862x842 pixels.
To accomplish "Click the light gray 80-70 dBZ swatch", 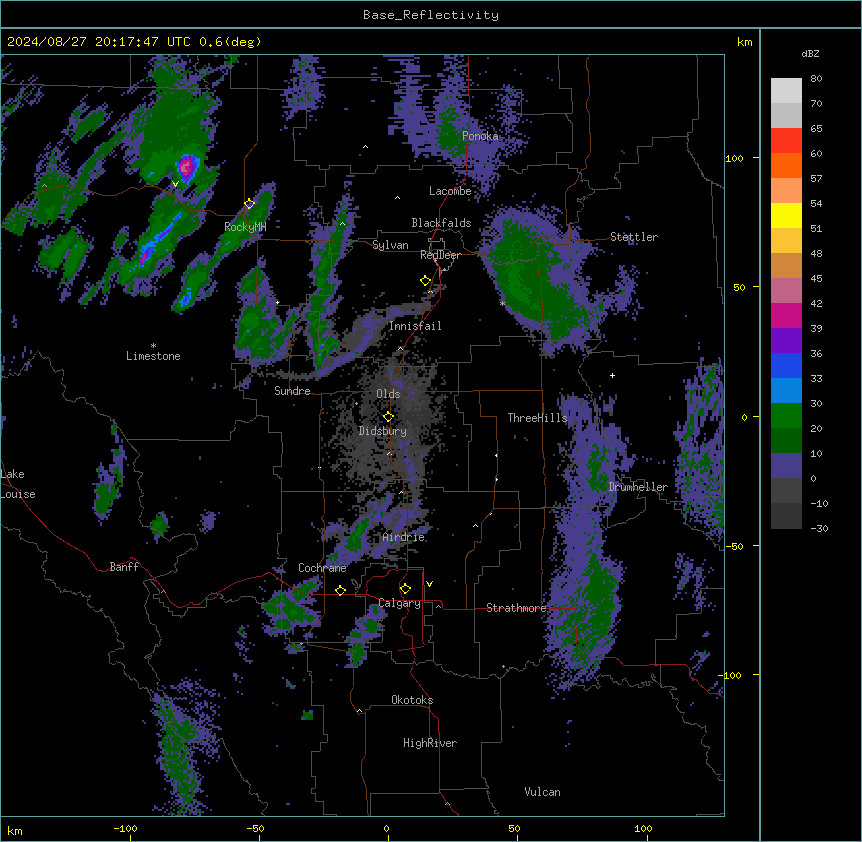I will pos(786,91).
